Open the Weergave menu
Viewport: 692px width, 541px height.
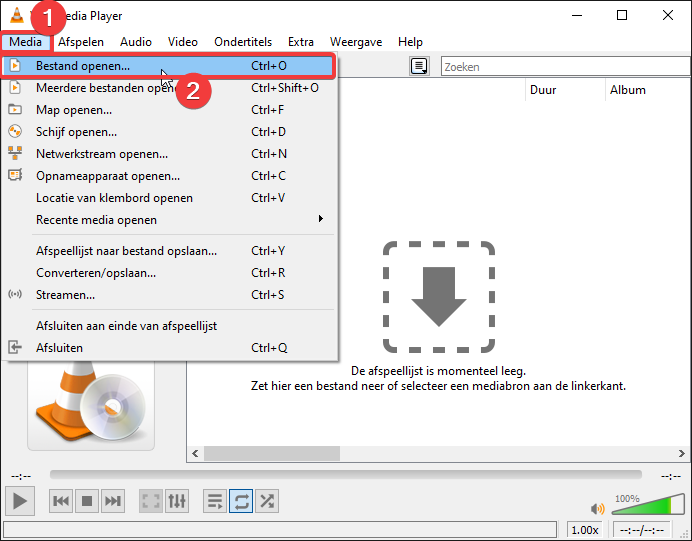(x=356, y=42)
